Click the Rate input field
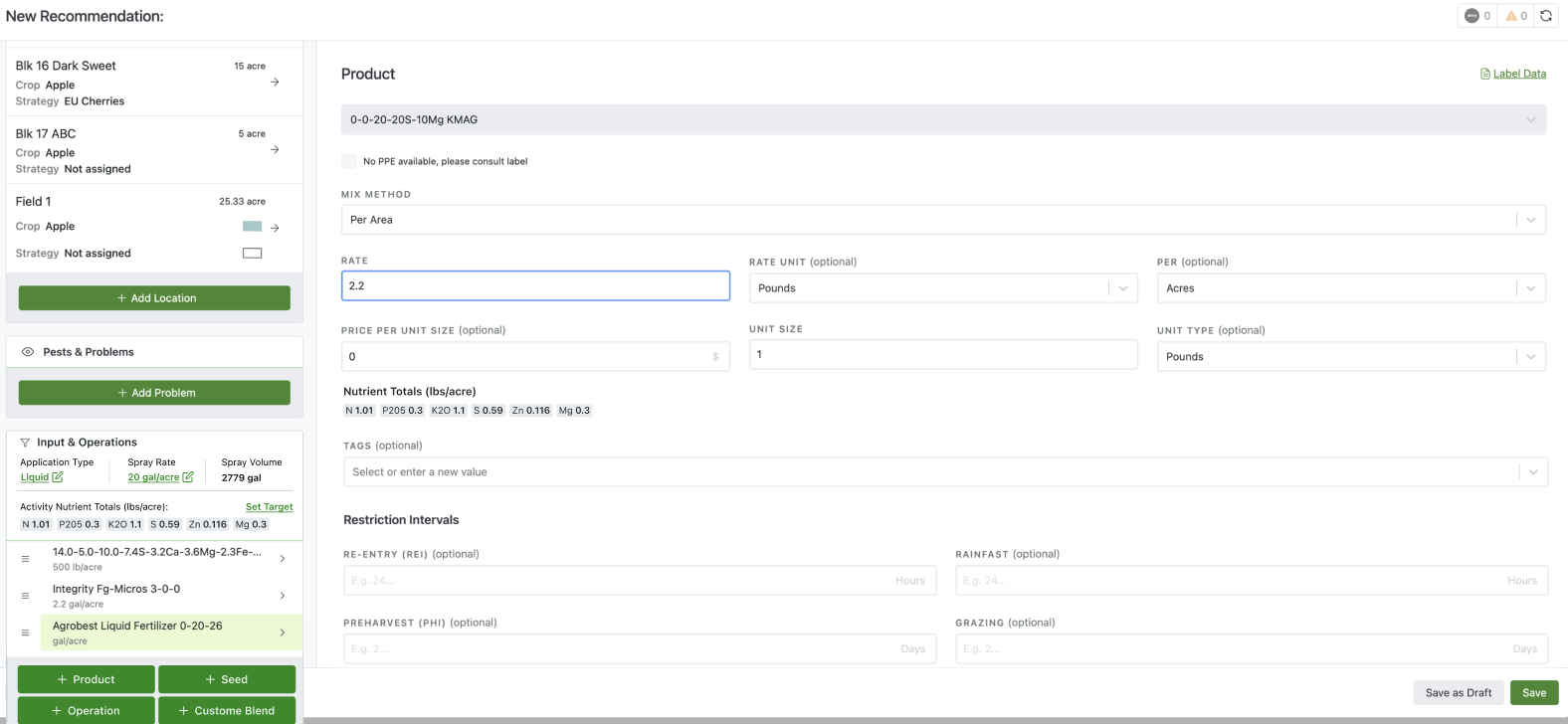The height and width of the screenshot is (724, 1568). click(x=535, y=286)
